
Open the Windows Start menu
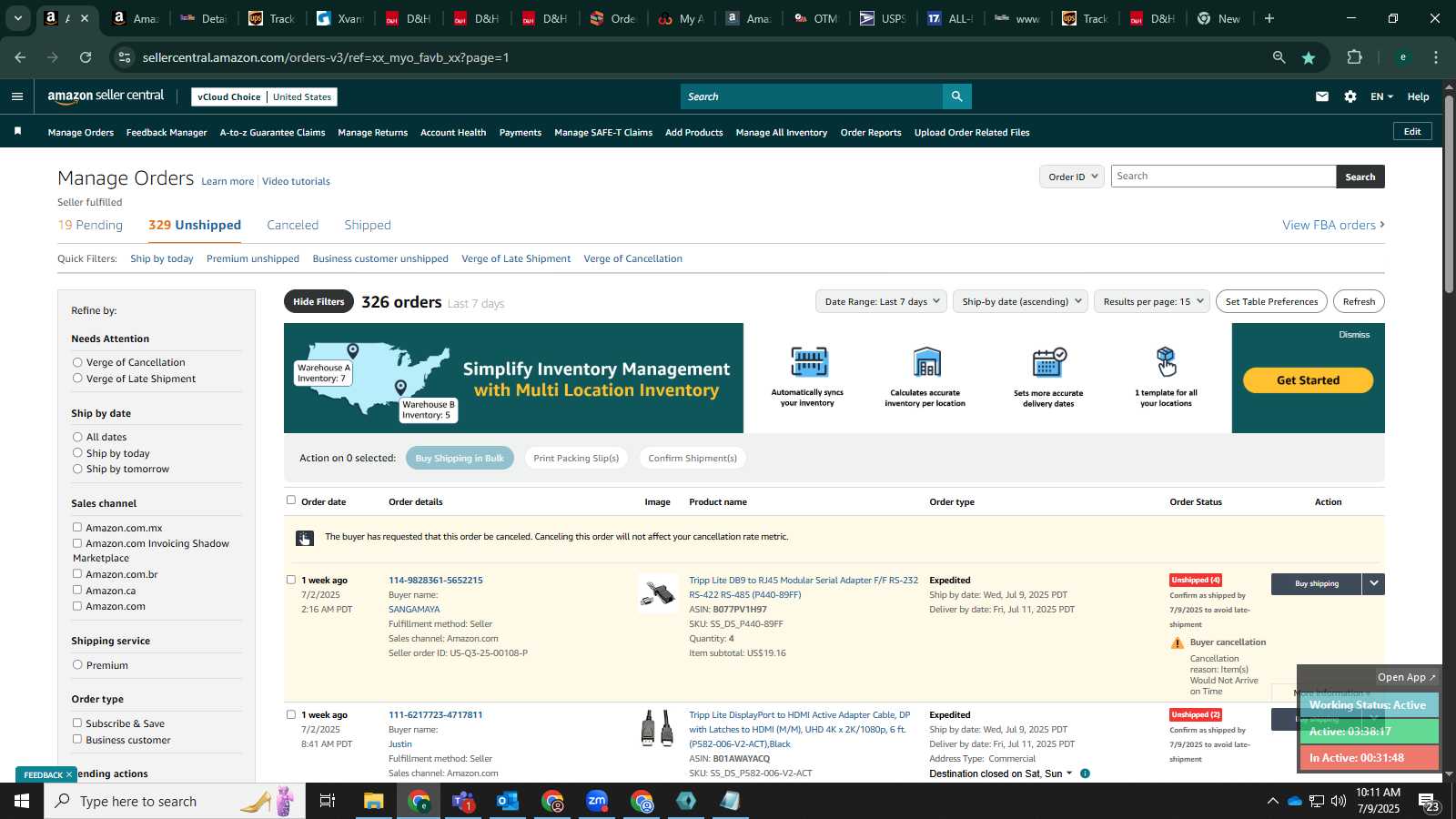[x=22, y=801]
